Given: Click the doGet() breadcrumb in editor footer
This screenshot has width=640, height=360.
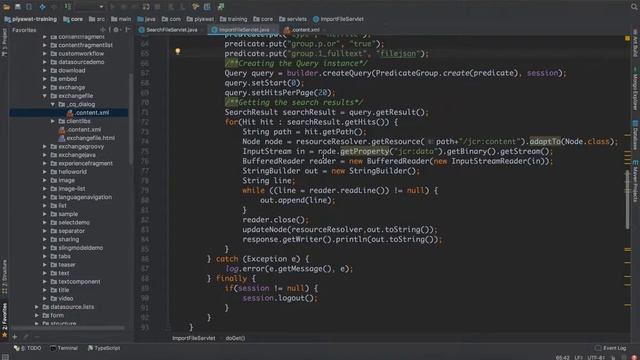Looking at the screenshot, I should [235, 338].
